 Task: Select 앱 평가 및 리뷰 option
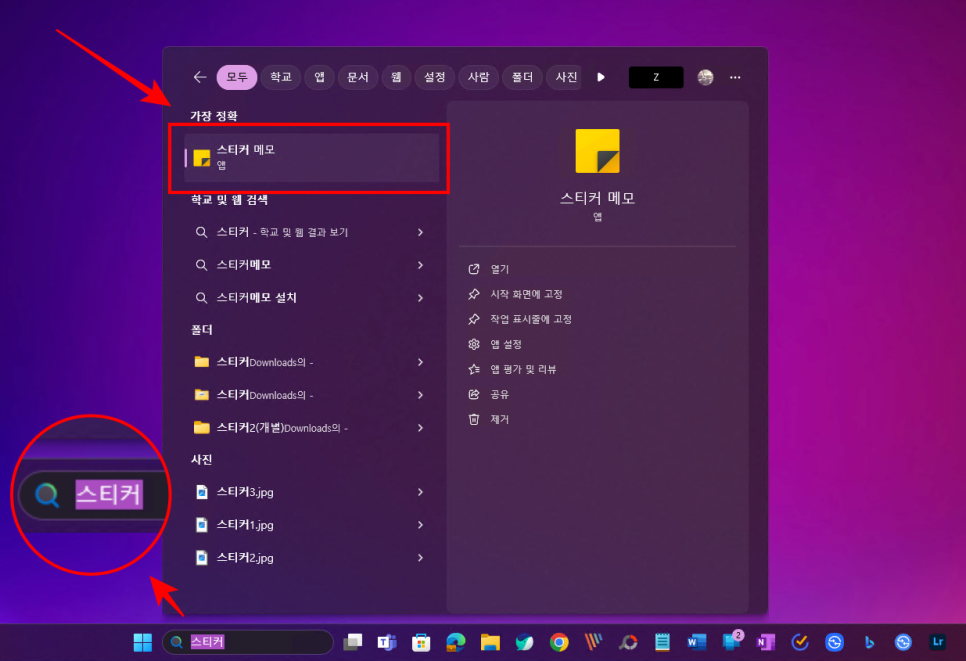(512, 369)
